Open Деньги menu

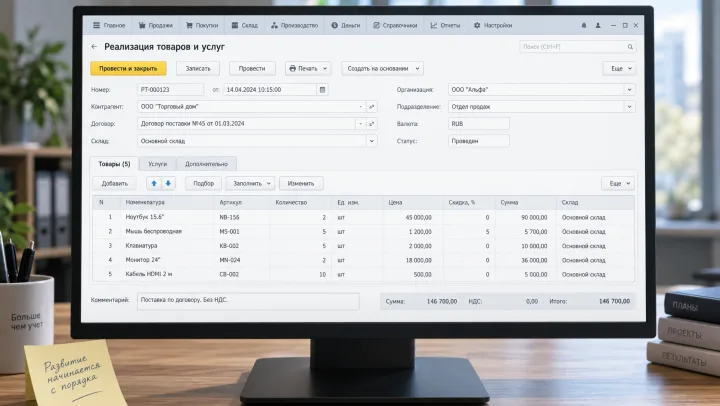point(346,25)
